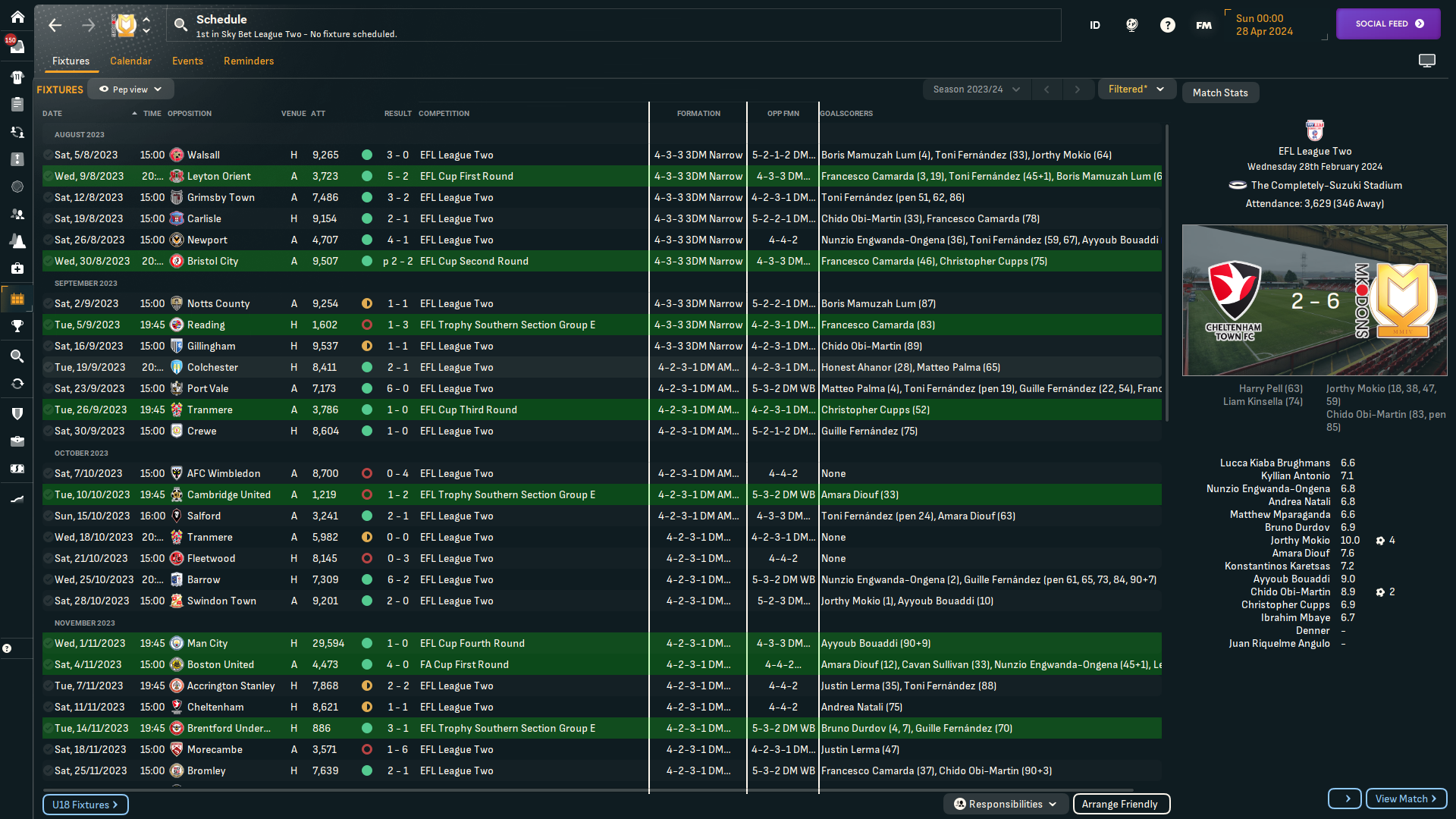Open the Home sidebar icon
This screenshot has height=819, width=1456.
(17, 17)
